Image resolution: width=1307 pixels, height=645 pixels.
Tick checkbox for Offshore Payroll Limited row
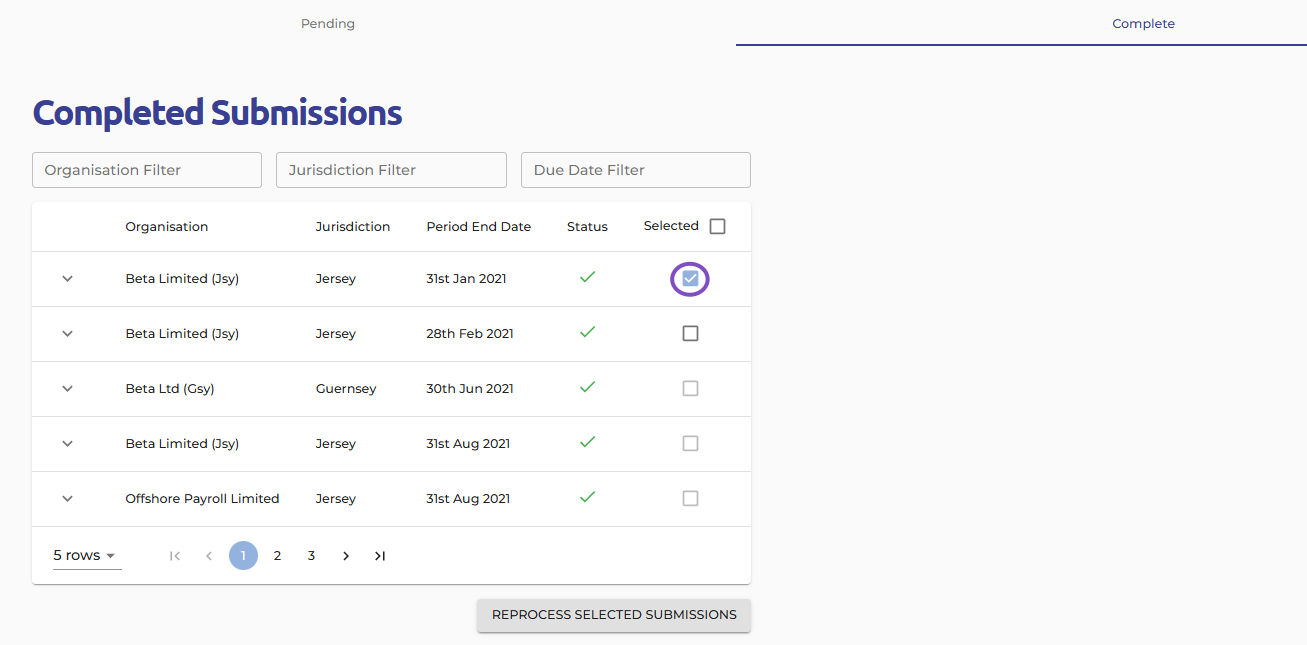690,499
